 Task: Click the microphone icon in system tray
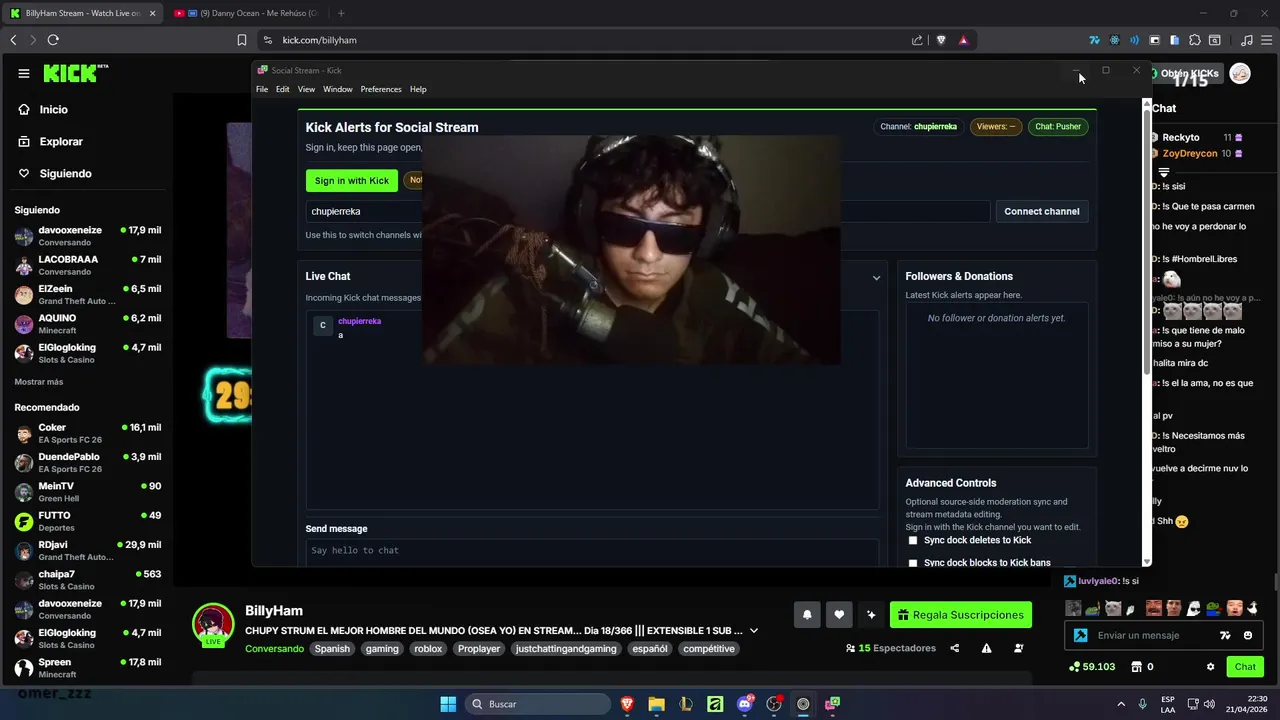[x=1142, y=704]
